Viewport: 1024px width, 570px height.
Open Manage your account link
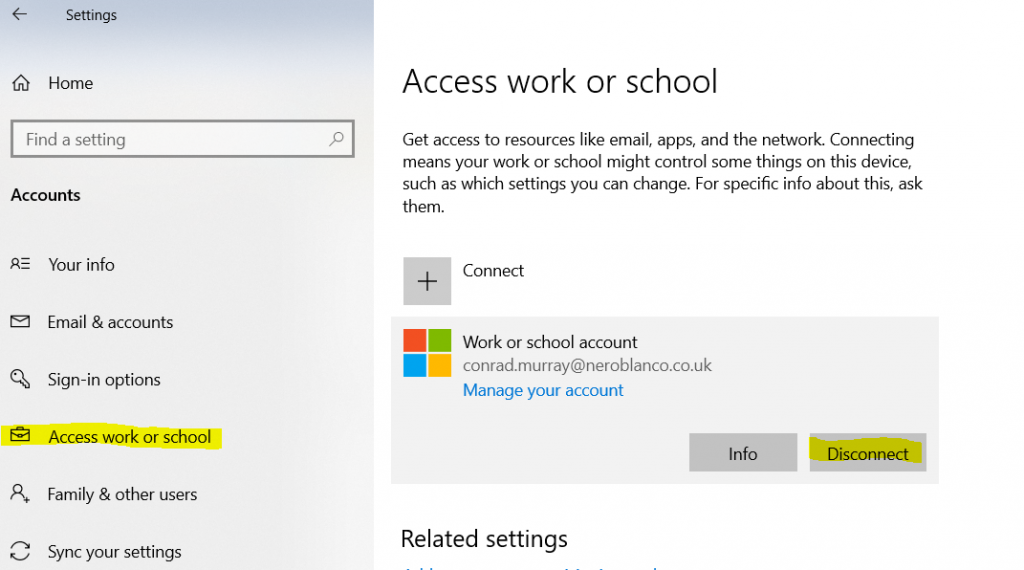point(543,390)
